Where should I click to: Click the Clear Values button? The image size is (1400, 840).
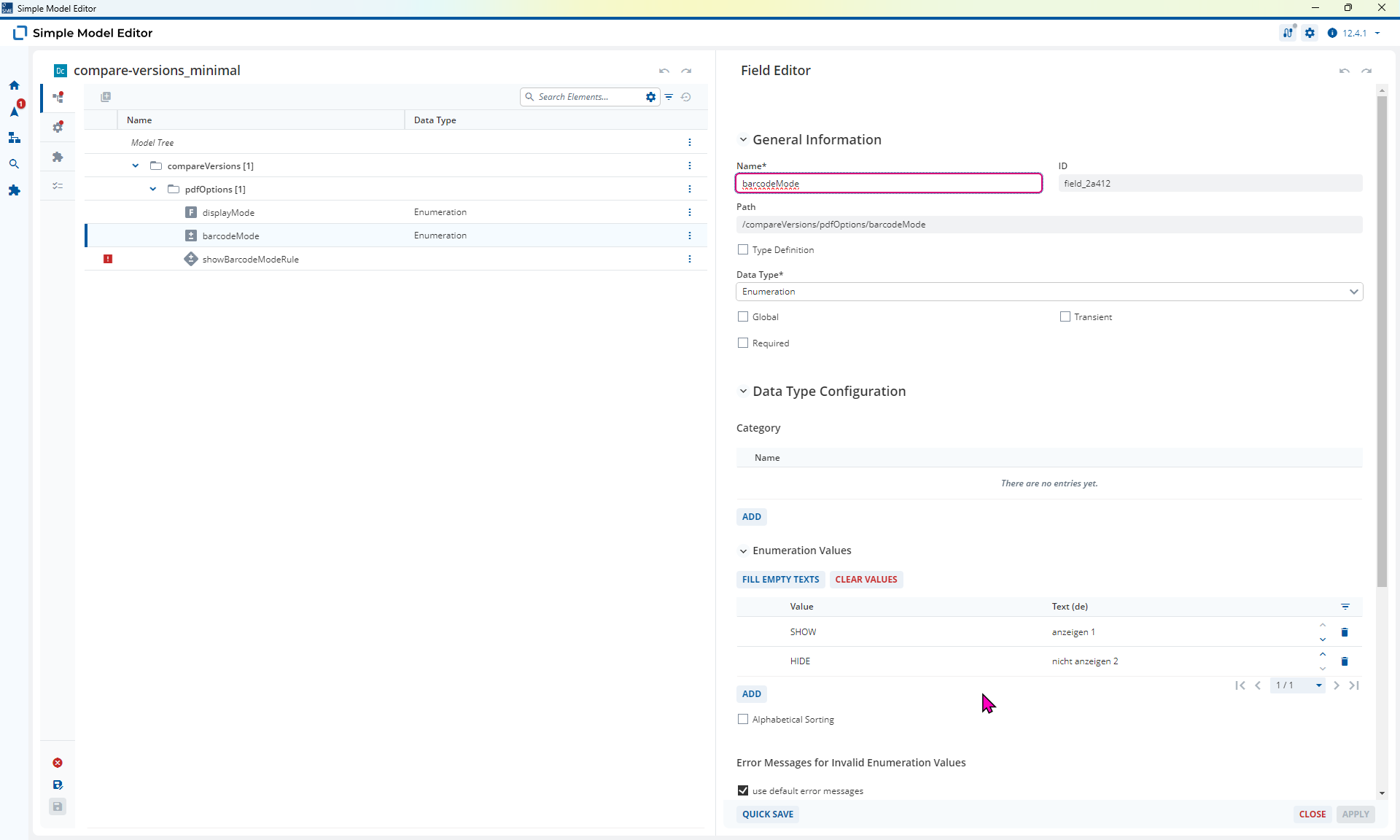(x=866, y=580)
